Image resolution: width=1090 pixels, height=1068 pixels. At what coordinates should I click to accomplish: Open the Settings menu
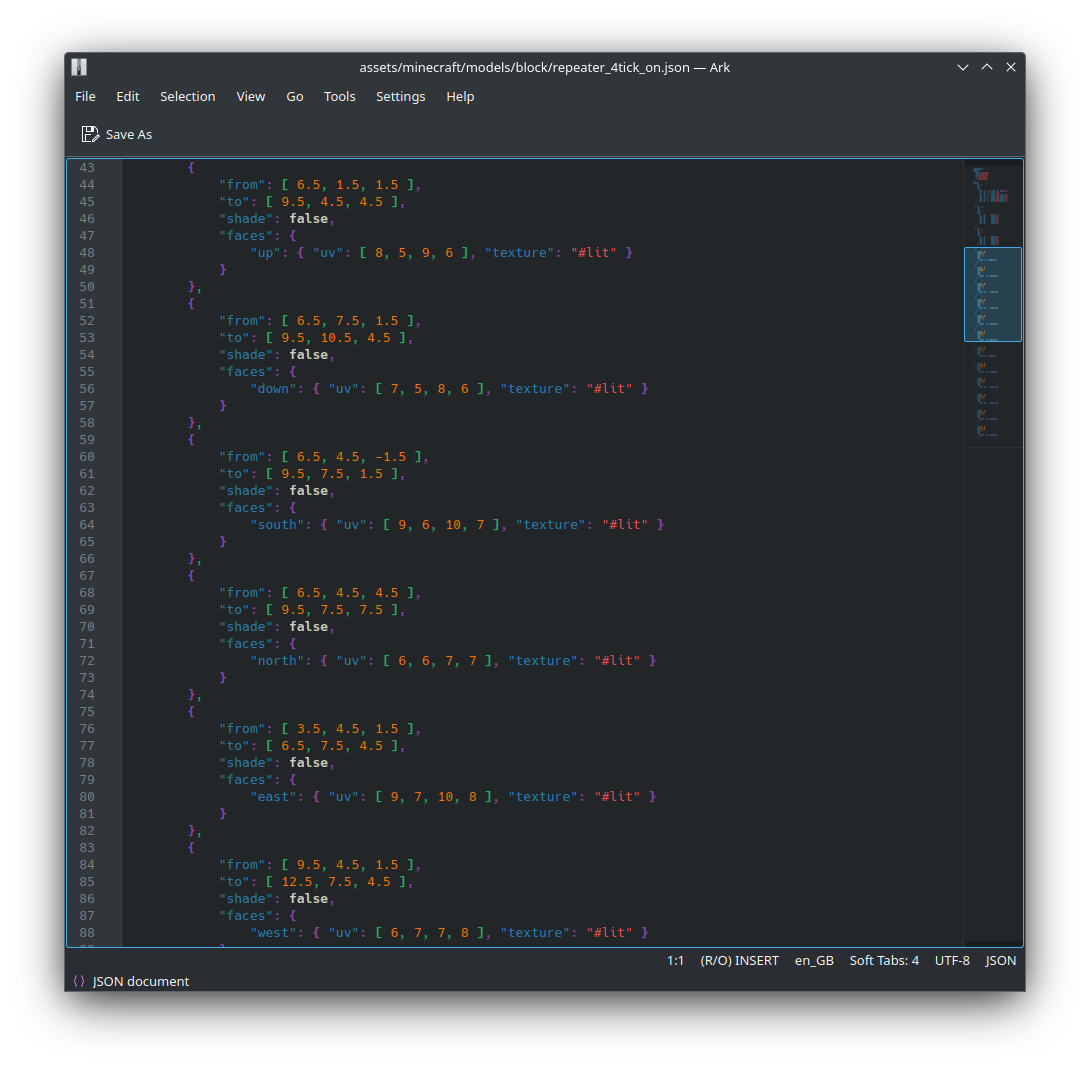pyautogui.click(x=400, y=97)
